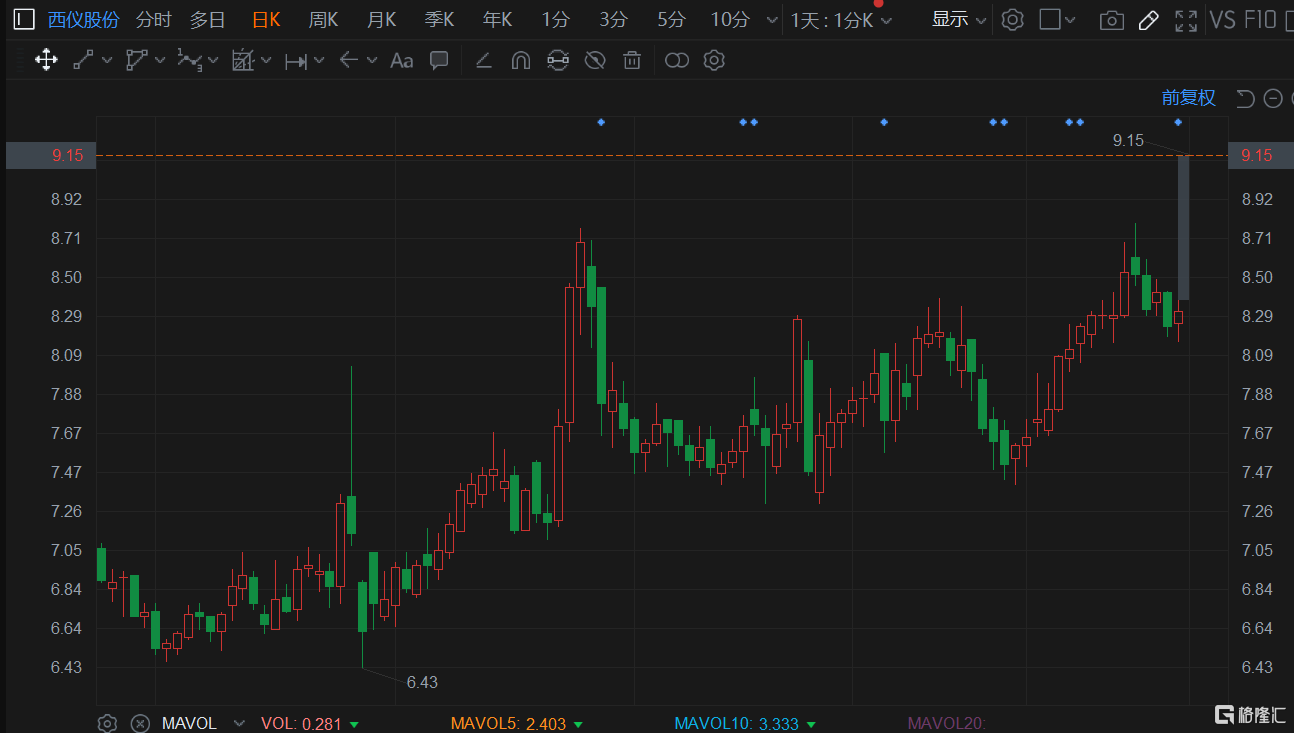Enter fullscreen chart mode

pos(1186,20)
